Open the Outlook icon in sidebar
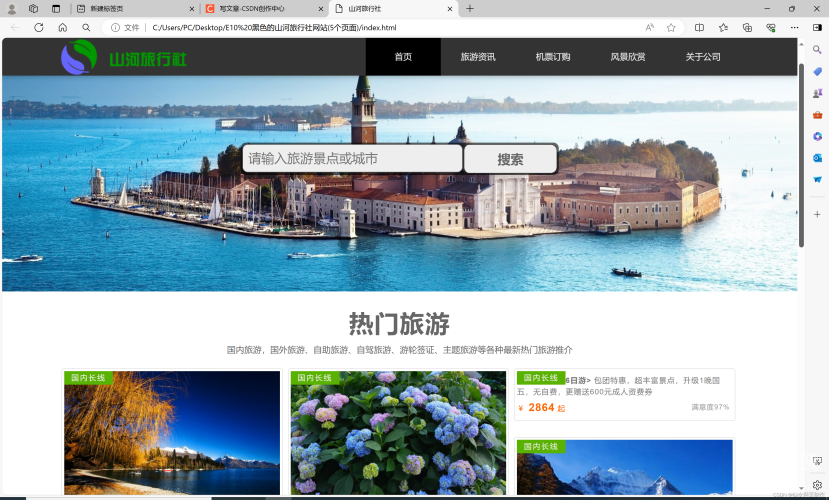This screenshot has width=829, height=500. [x=817, y=158]
